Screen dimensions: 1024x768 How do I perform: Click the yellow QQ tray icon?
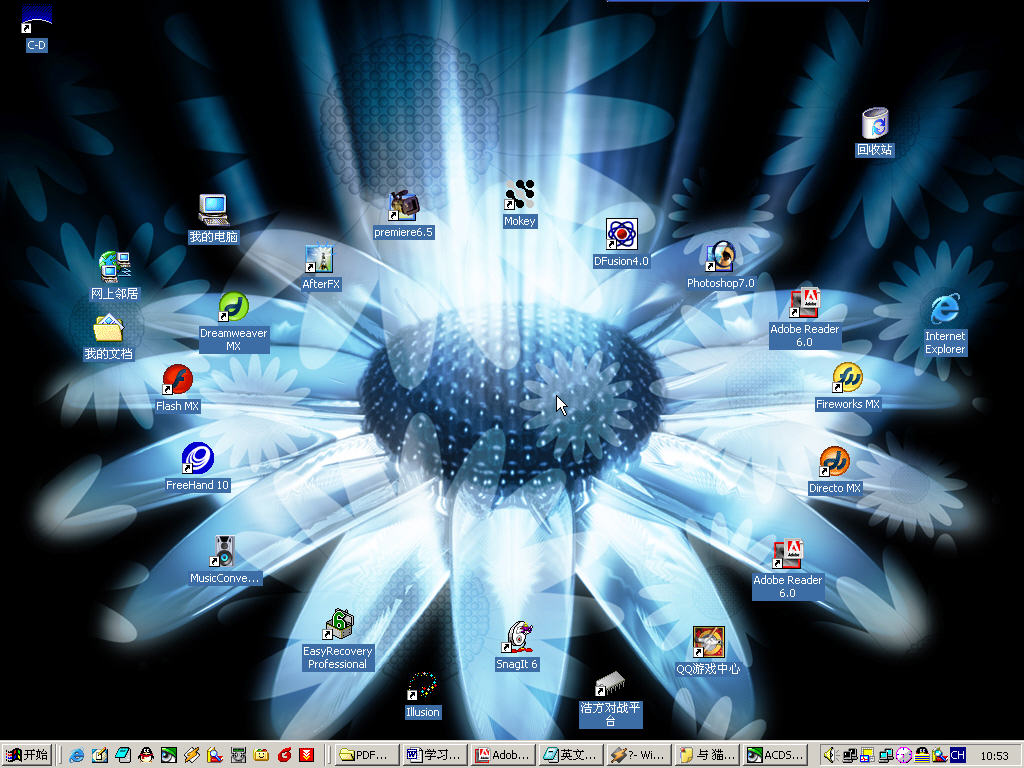coord(921,756)
